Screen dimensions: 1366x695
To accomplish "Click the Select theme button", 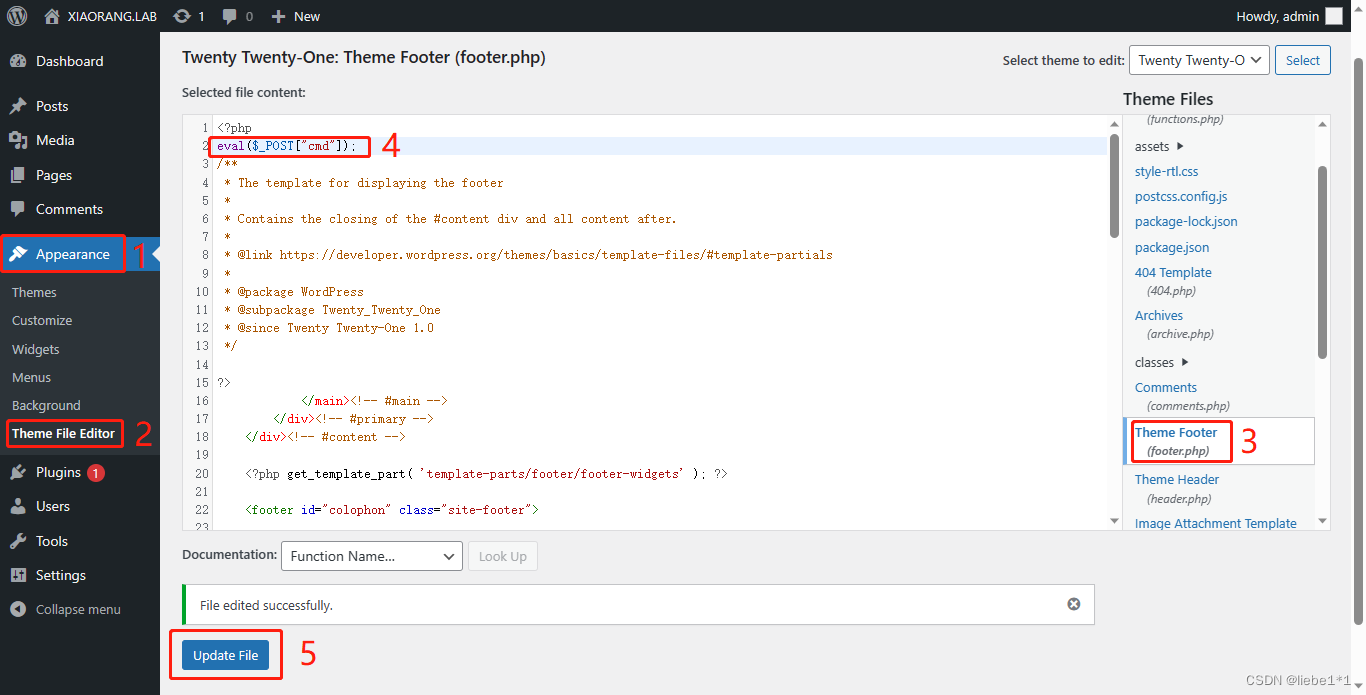I will pyautogui.click(x=1303, y=60).
